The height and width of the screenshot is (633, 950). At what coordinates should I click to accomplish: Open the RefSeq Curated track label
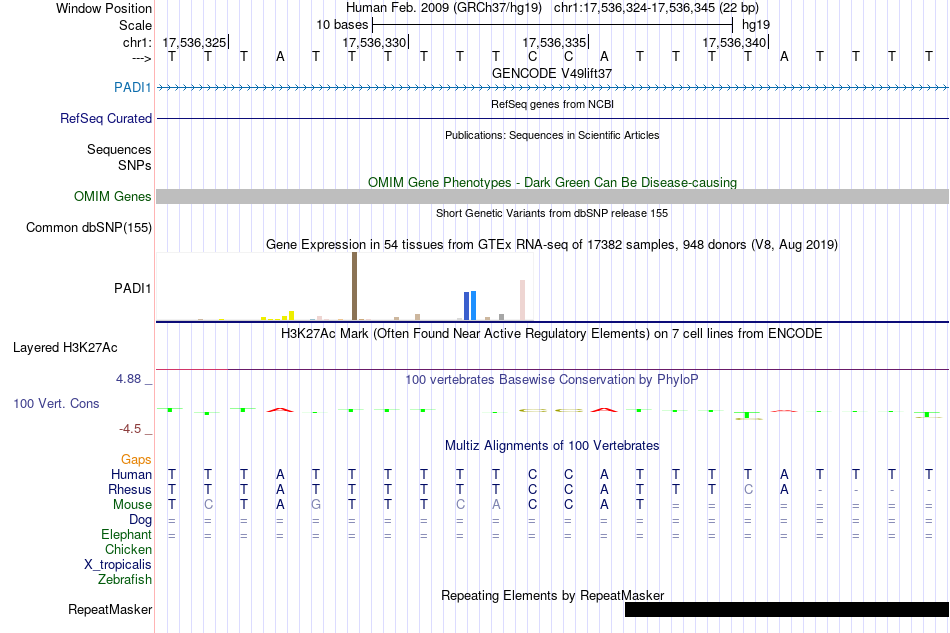point(105,118)
